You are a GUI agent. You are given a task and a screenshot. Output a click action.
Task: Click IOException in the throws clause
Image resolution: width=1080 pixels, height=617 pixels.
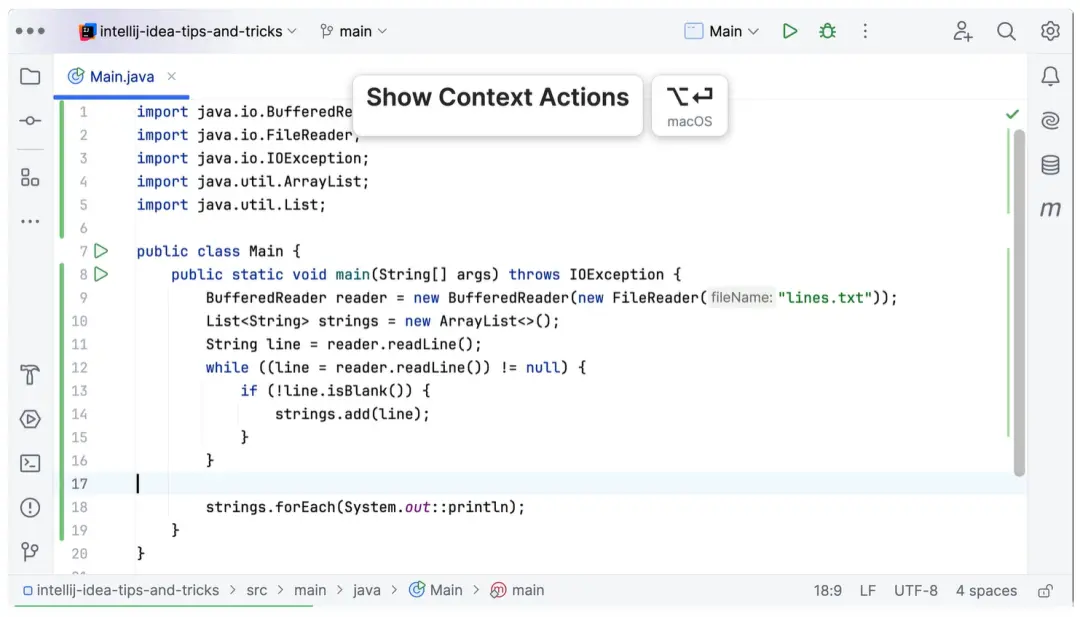(616, 274)
